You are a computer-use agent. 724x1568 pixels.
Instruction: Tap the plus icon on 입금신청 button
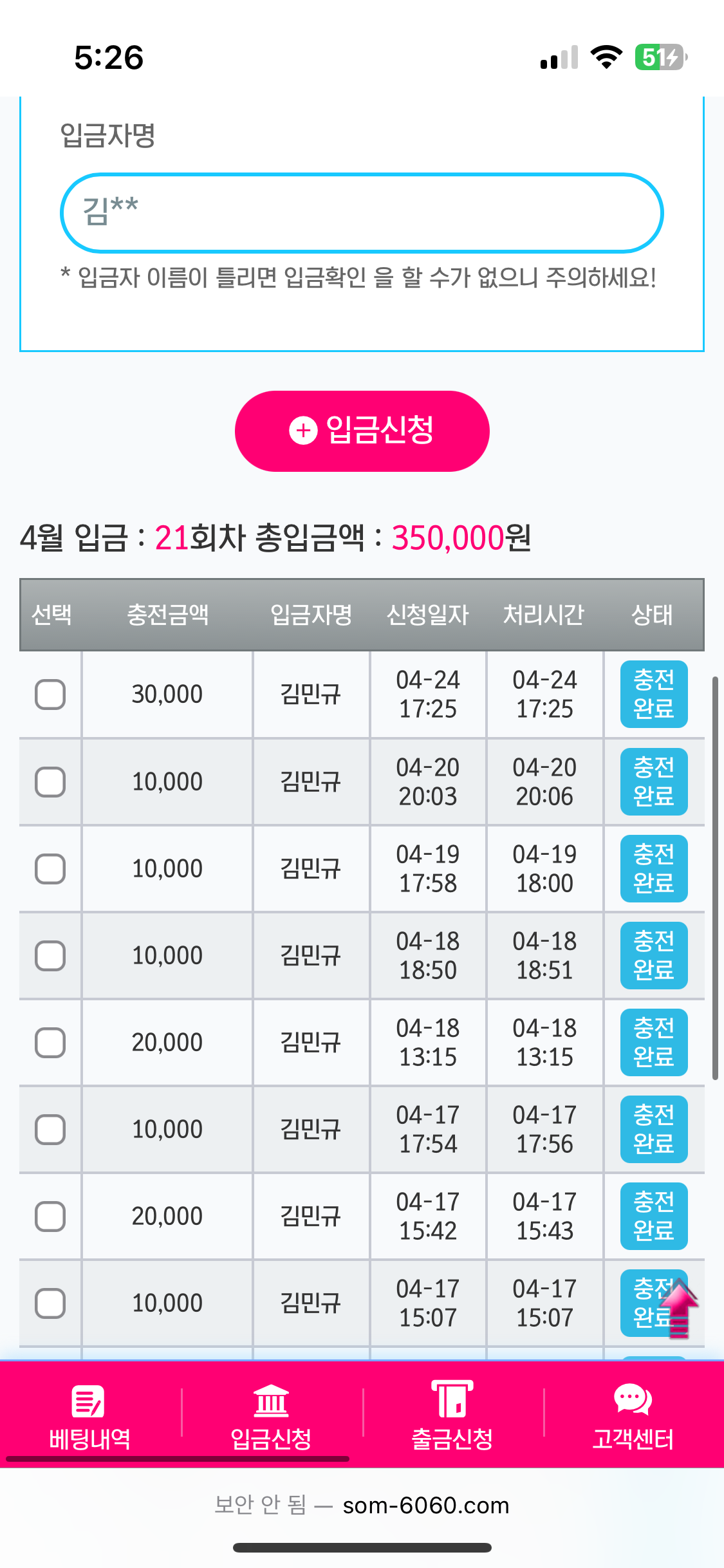(303, 431)
